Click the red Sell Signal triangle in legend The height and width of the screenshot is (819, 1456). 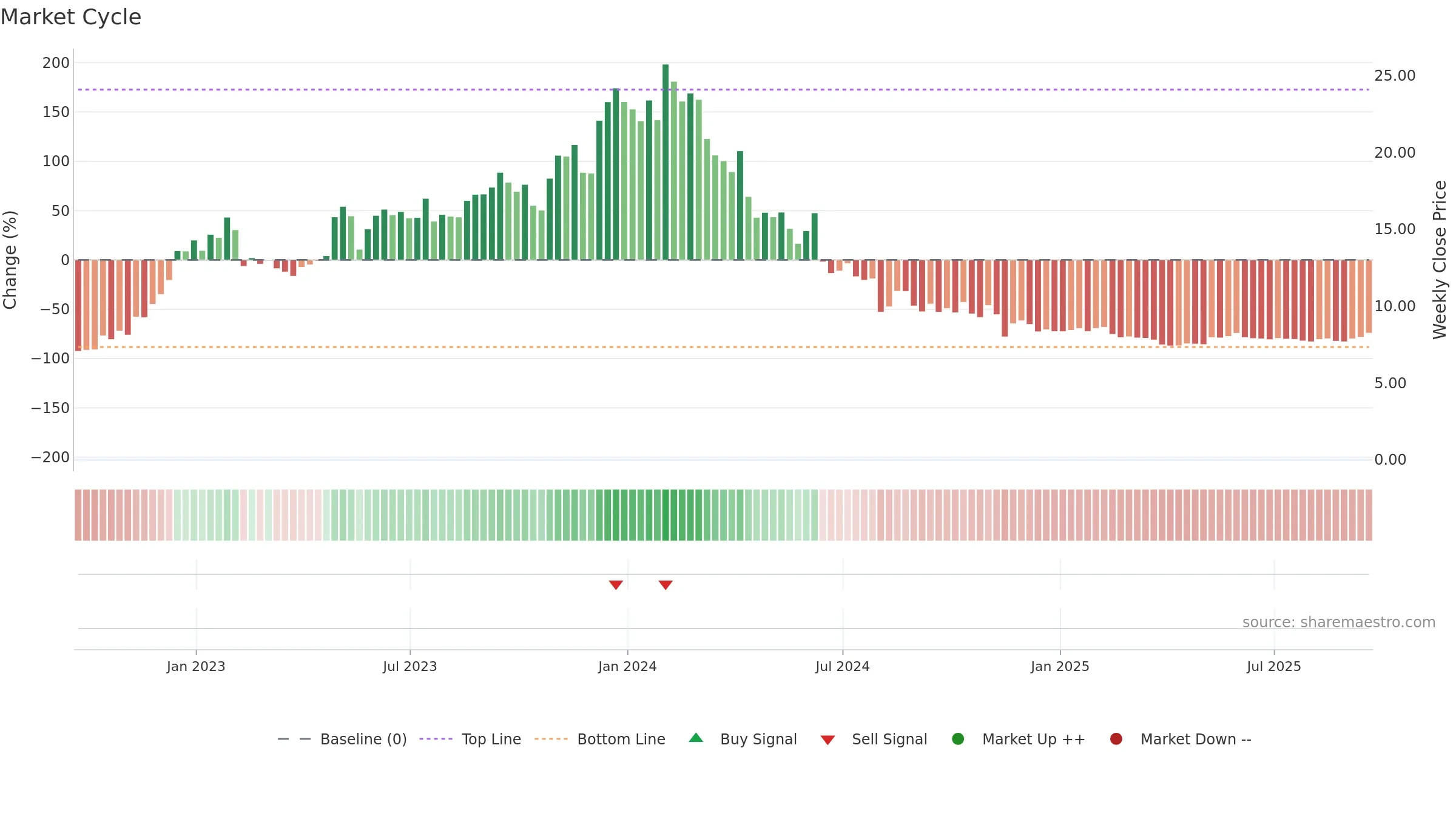[x=827, y=740]
